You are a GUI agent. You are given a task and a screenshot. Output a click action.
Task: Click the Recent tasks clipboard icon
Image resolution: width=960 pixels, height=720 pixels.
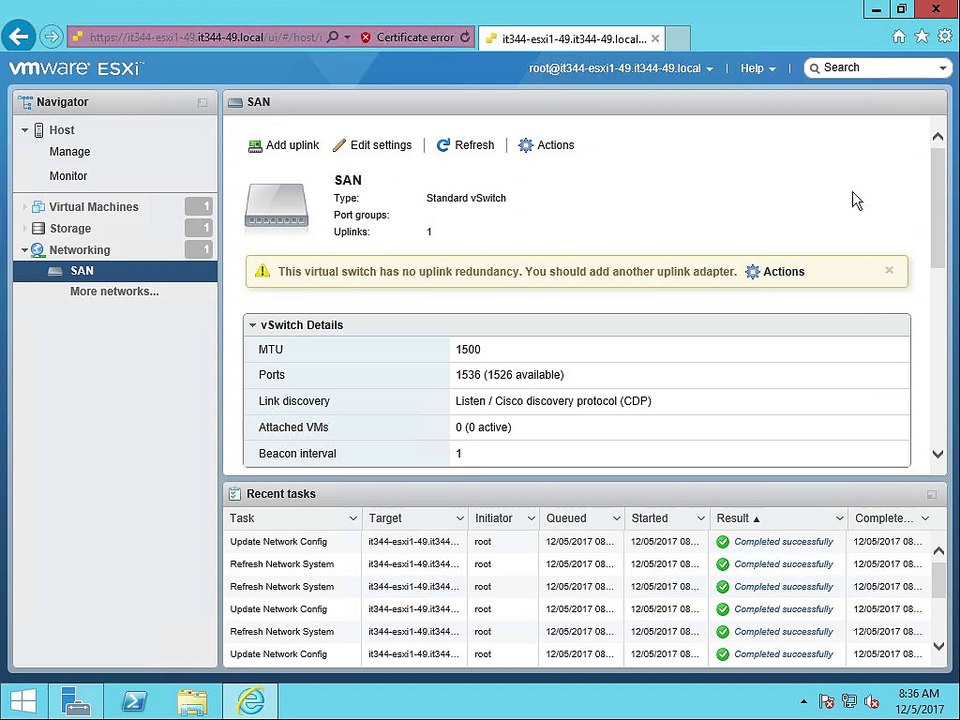point(234,493)
